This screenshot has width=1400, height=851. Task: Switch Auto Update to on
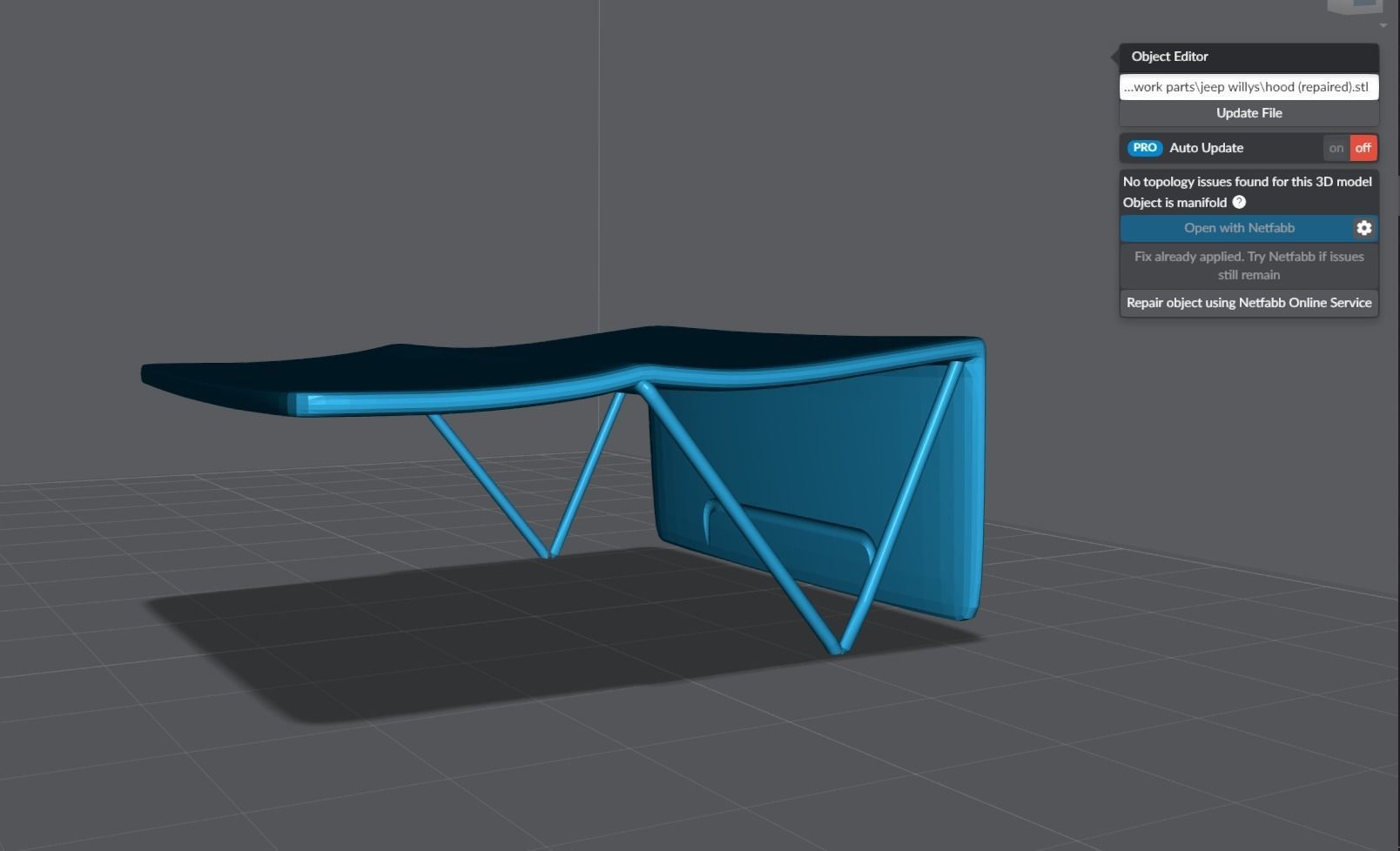(1336, 148)
